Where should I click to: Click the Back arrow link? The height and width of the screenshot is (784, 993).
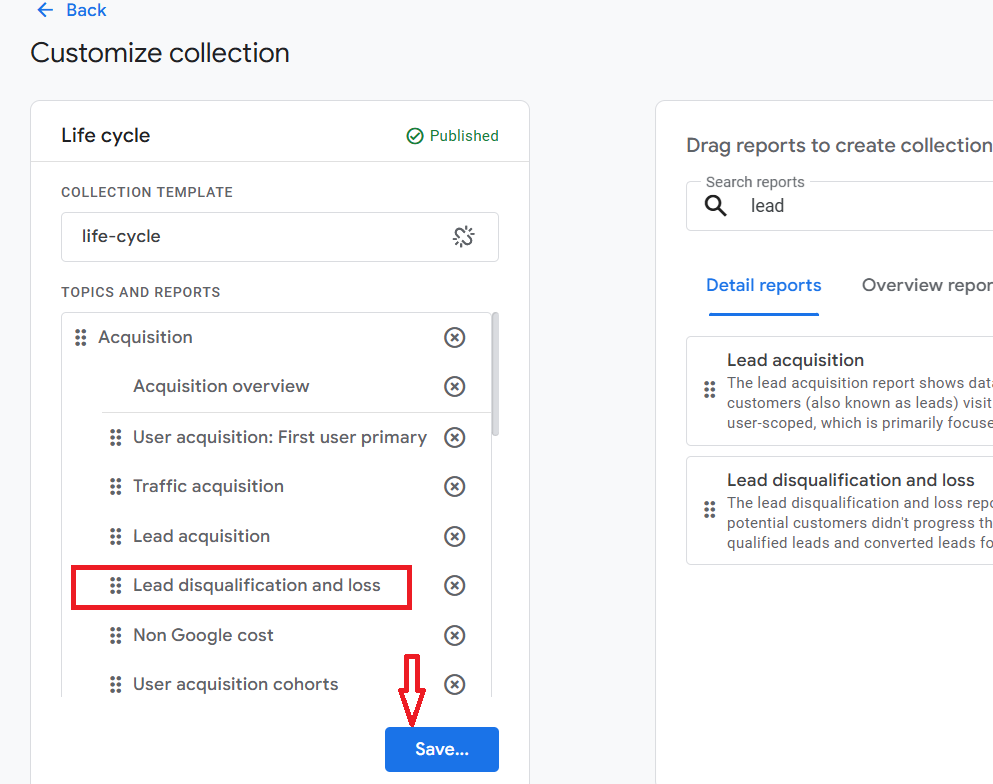point(70,10)
